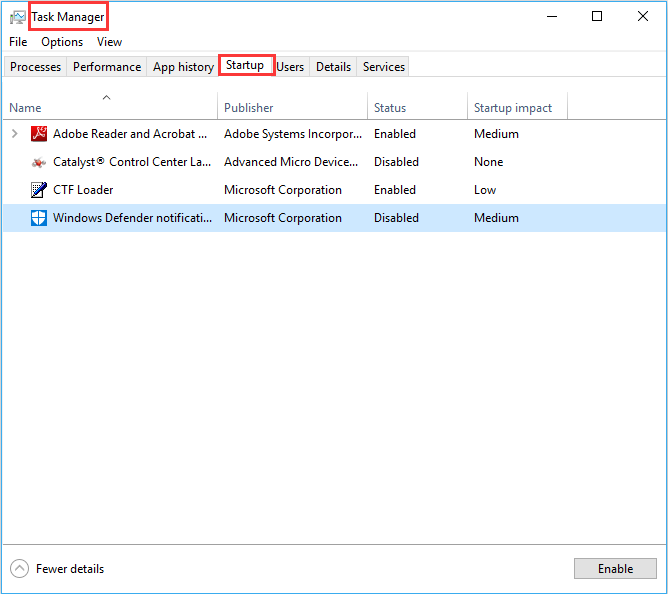Sort by the Name column header

tap(26, 108)
